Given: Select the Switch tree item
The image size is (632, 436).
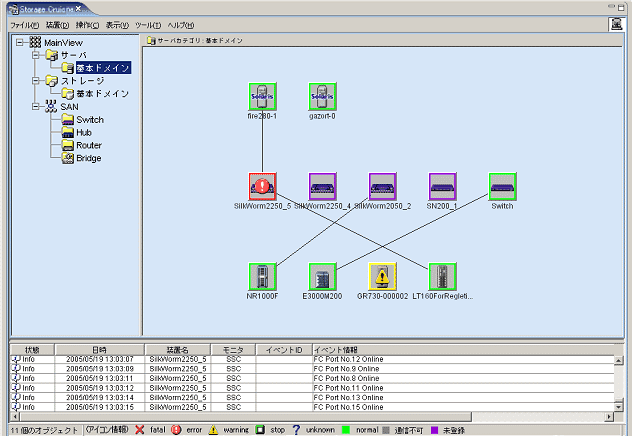Looking at the screenshot, I should tap(90, 120).
